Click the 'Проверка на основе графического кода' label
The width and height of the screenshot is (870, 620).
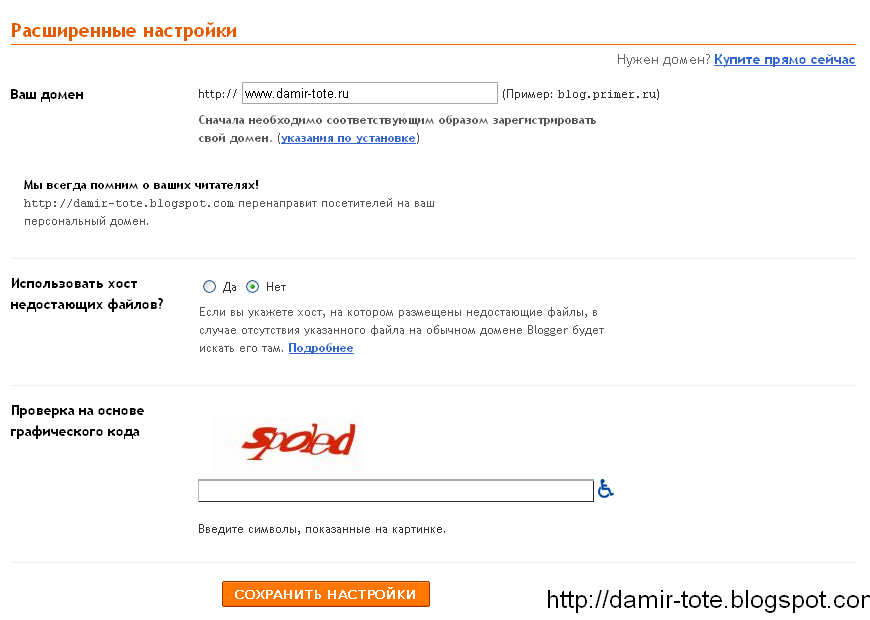pyautogui.click(x=77, y=421)
